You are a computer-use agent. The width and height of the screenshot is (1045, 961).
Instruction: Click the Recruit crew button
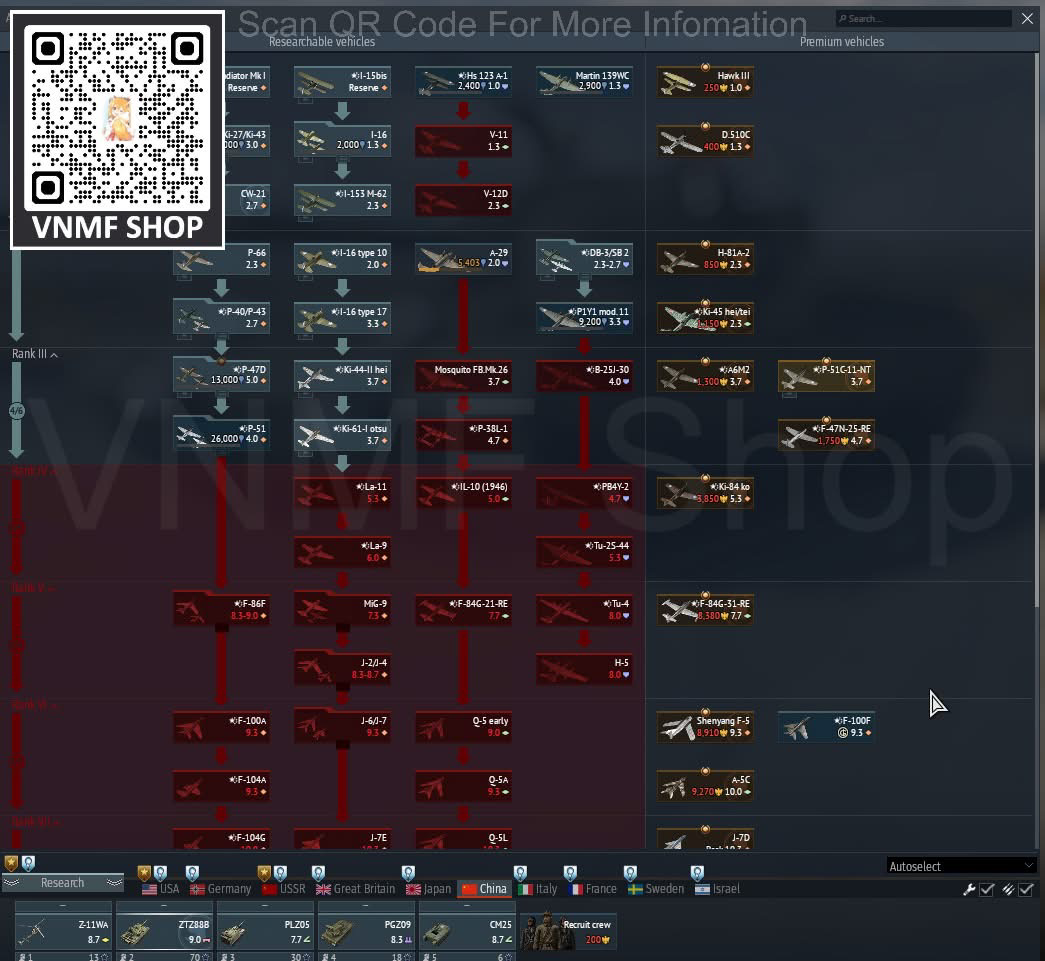click(x=568, y=932)
